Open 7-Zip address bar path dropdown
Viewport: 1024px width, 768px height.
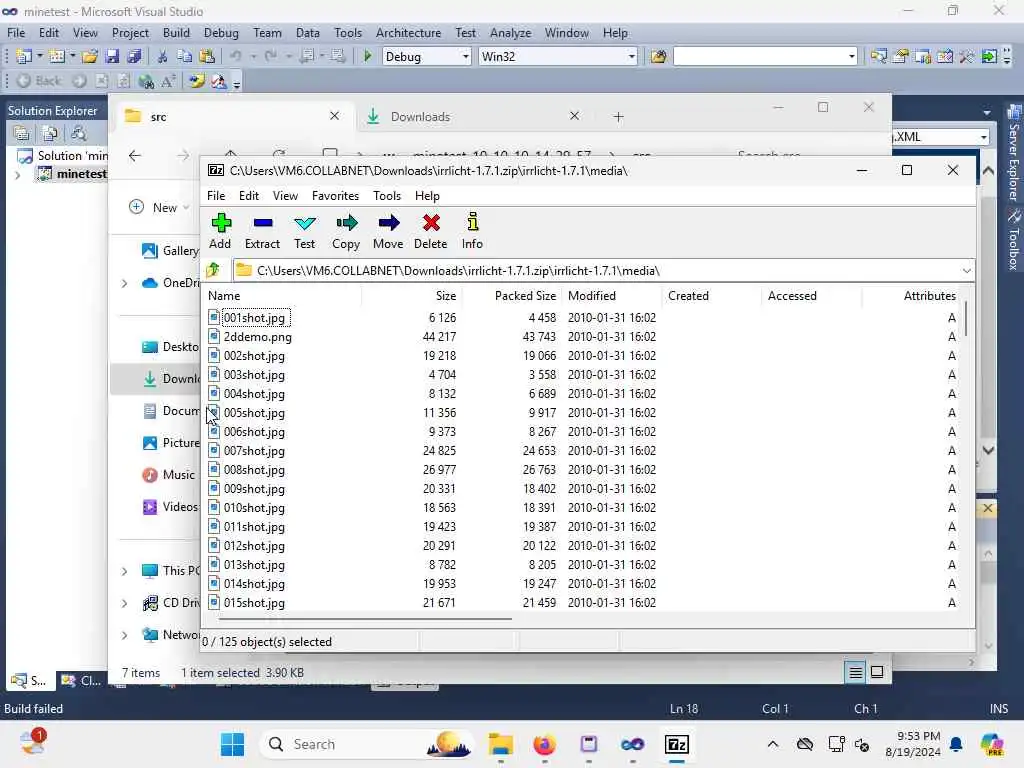(966, 270)
